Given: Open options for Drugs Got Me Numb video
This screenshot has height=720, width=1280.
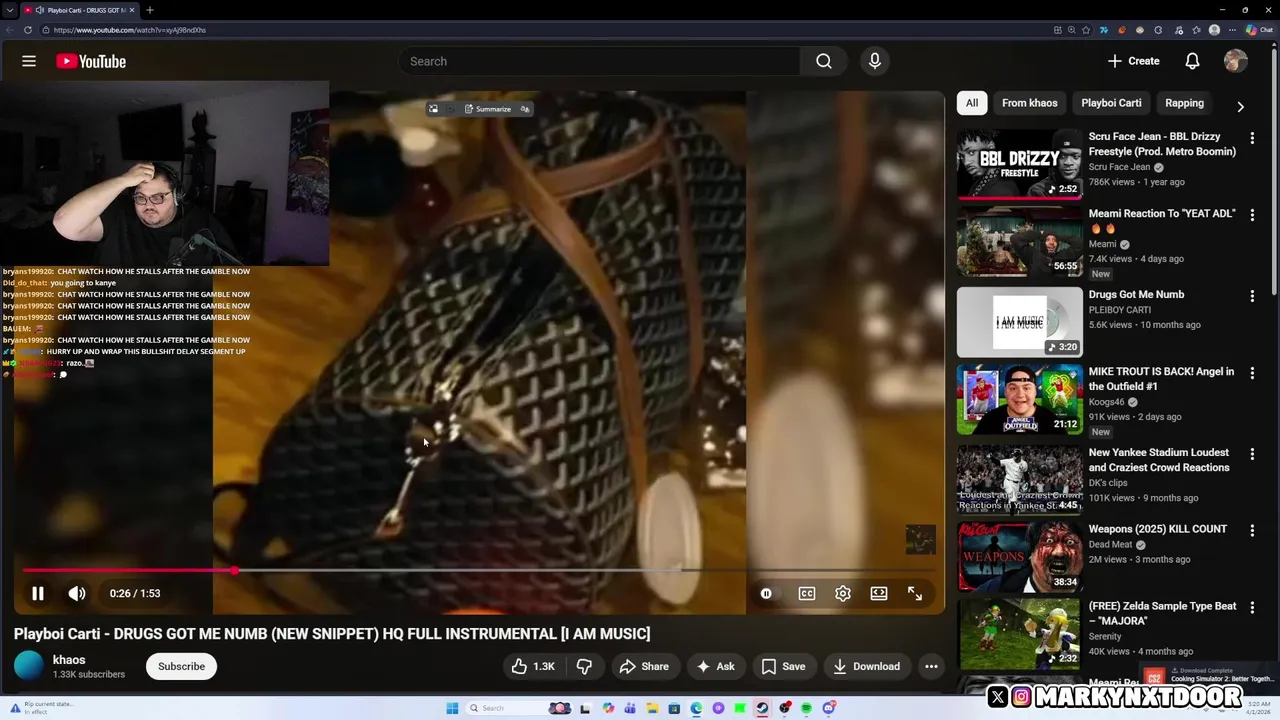Looking at the screenshot, I should 1252,296.
